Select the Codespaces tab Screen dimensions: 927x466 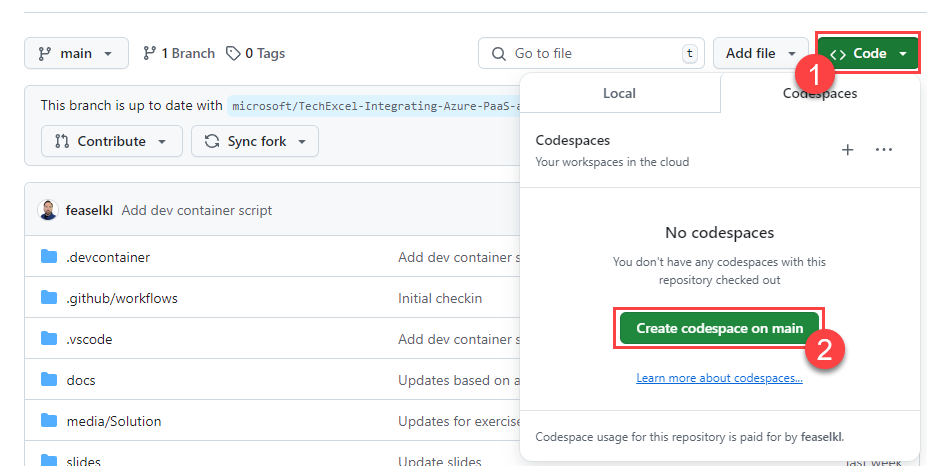pos(819,93)
